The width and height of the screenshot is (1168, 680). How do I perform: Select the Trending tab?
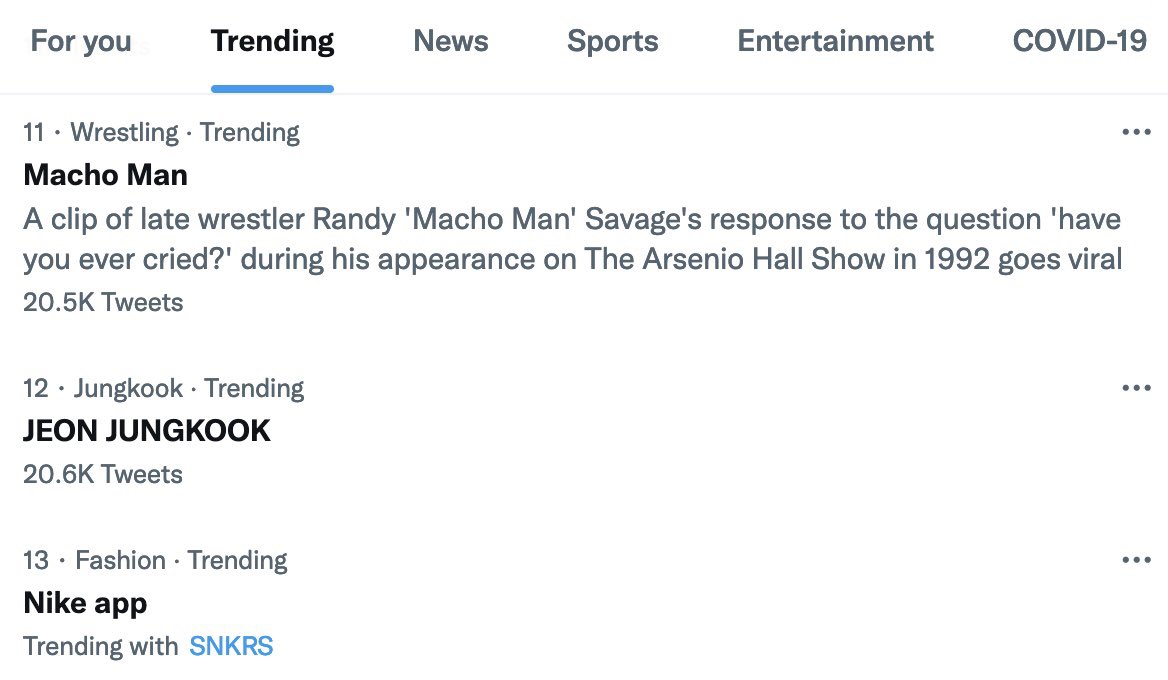pyautogui.click(x=272, y=41)
